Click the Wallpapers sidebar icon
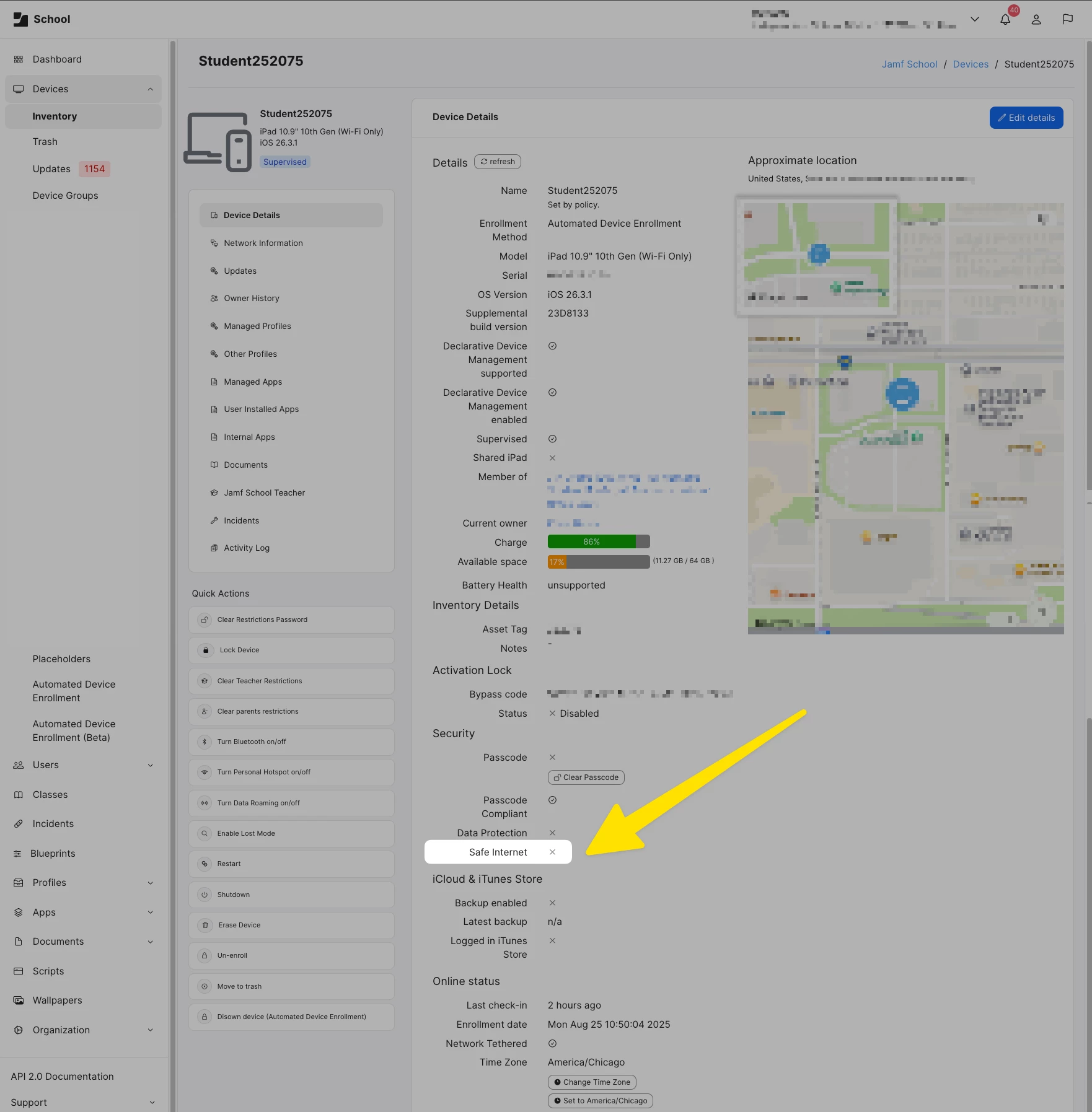The width and height of the screenshot is (1092, 1112). pyautogui.click(x=19, y=1000)
